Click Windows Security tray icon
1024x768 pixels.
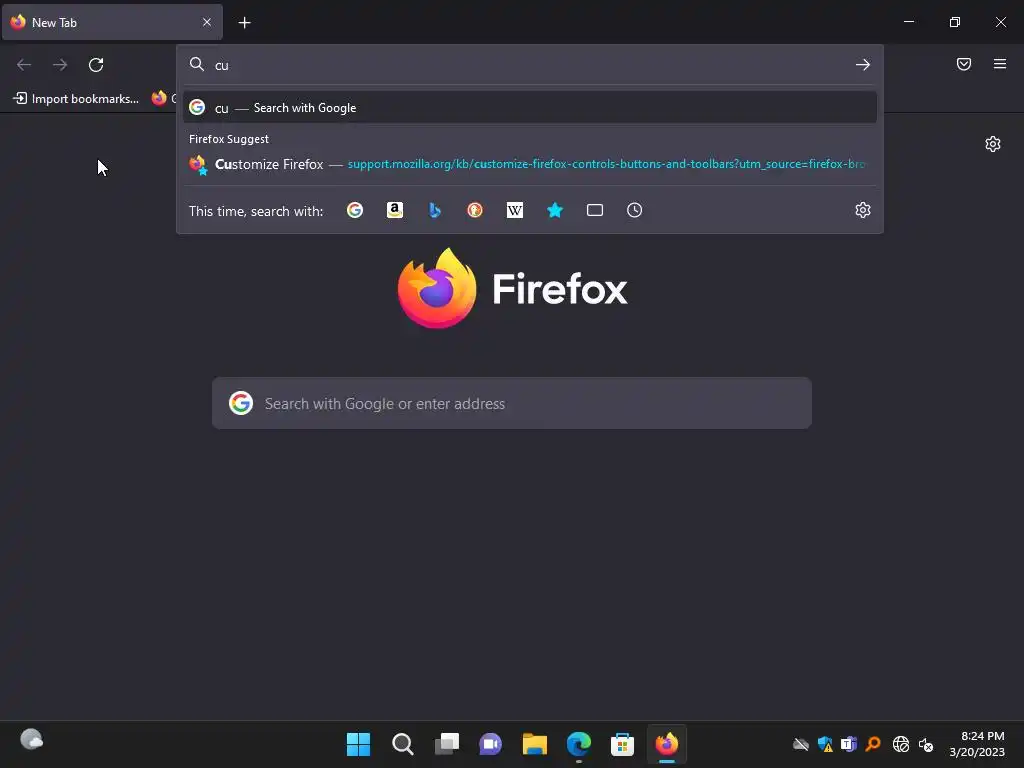[x=825, y=744]
